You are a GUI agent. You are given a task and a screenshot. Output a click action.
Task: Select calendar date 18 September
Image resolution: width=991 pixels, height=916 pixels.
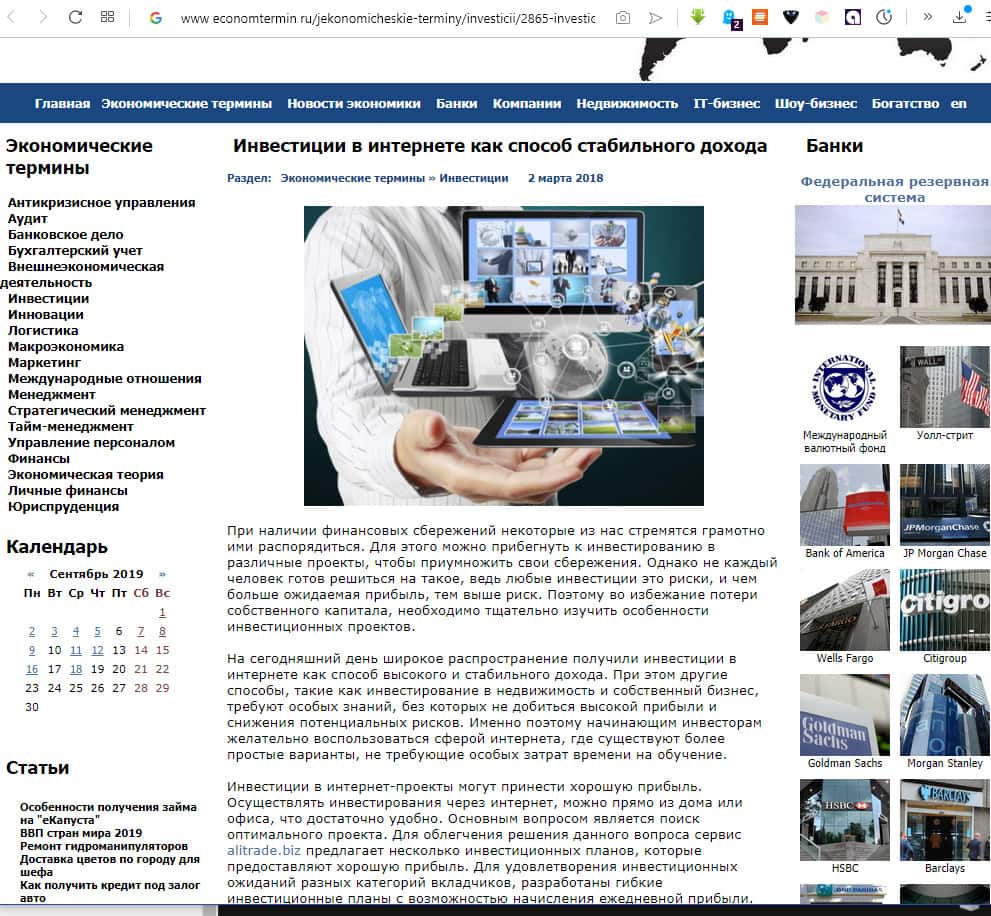[x=75, y=669]
